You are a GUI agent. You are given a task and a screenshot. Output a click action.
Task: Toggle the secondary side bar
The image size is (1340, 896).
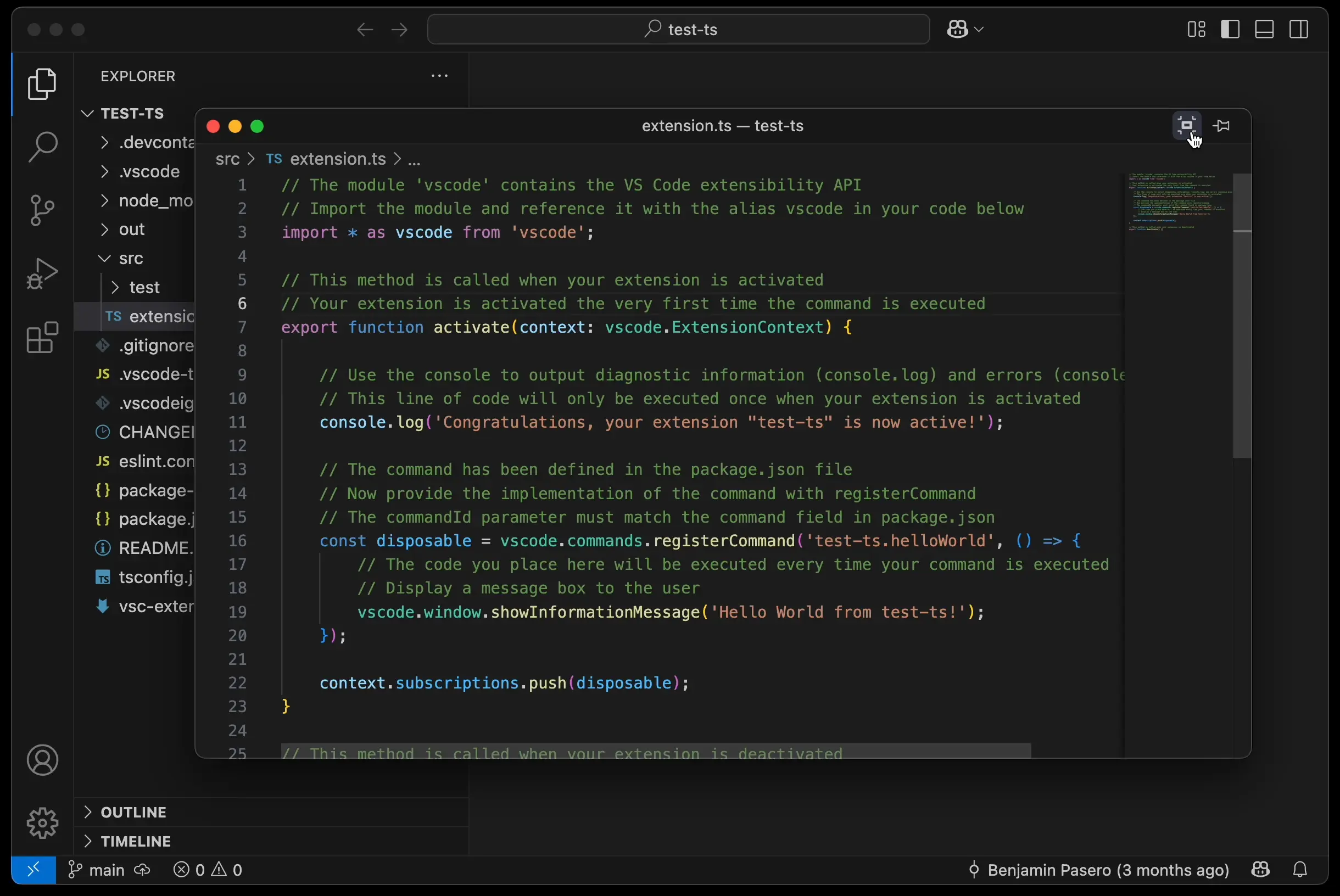click(x=1299, y=29)
